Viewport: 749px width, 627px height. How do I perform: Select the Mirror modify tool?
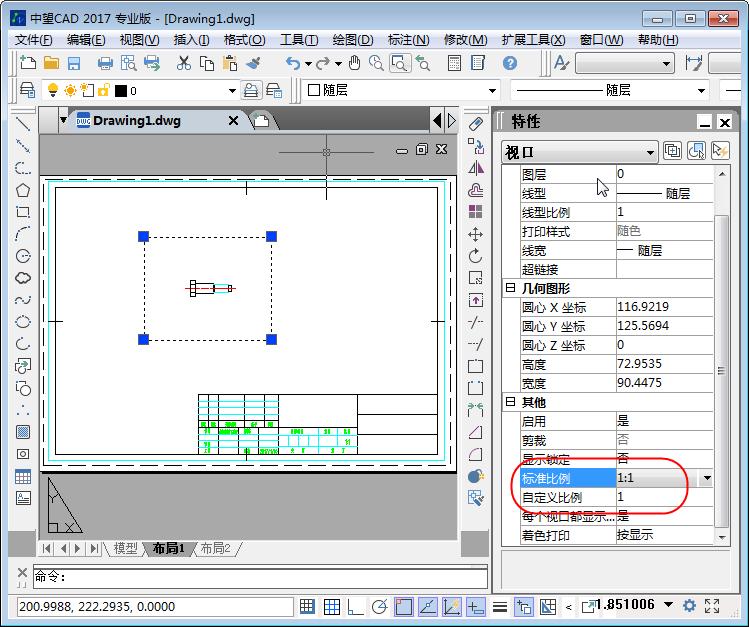(475, 168)
